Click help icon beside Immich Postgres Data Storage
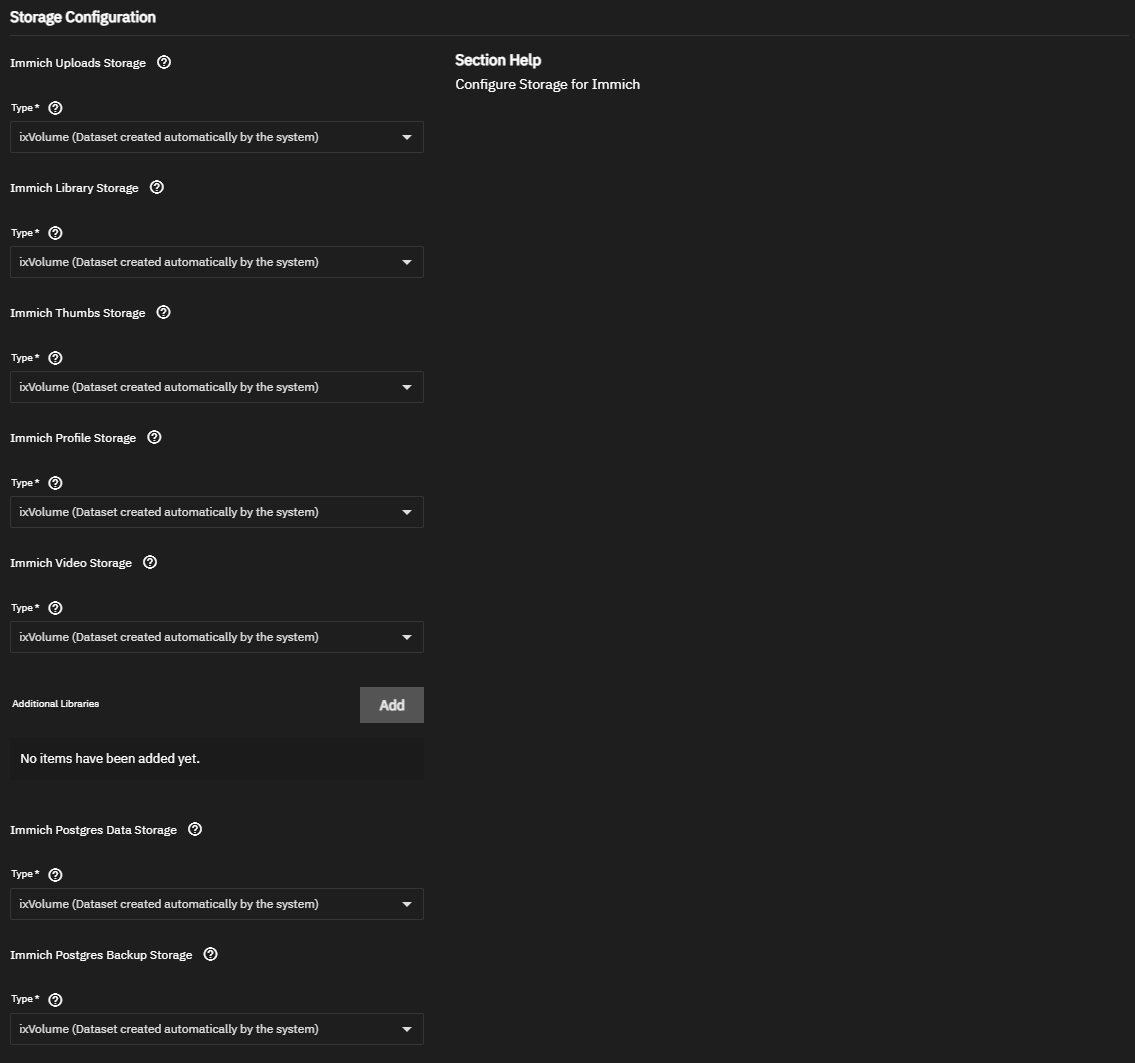1135x1063 pixels. pyautogui.click(x=195, y=830)
